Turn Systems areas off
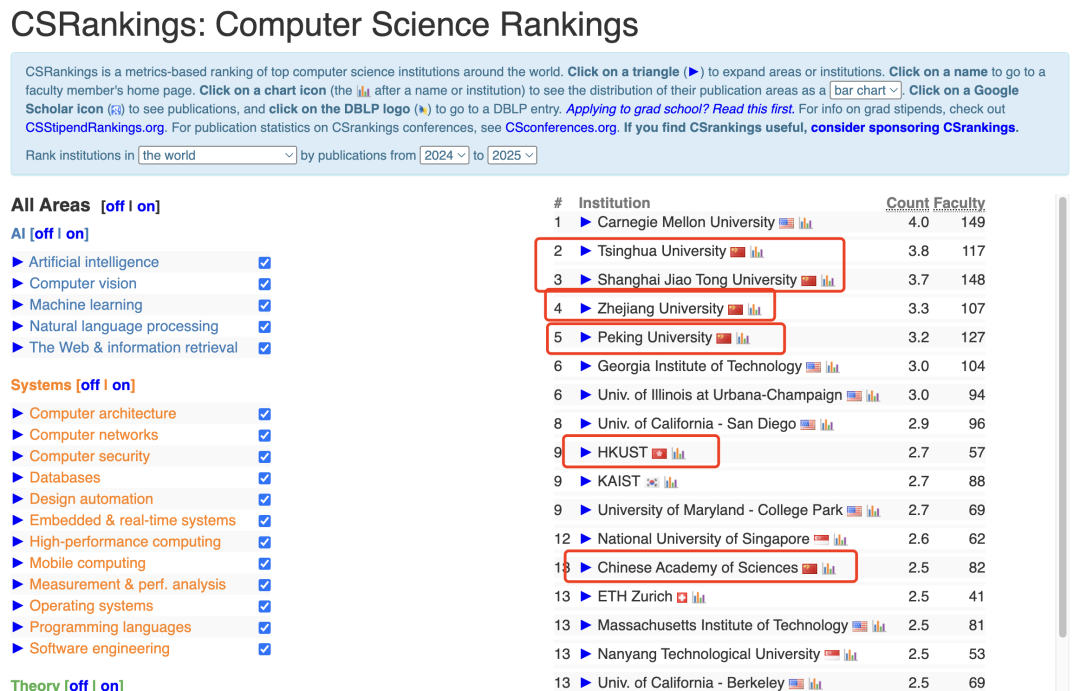Viewport: 1080px width, 691px height. 90,385
